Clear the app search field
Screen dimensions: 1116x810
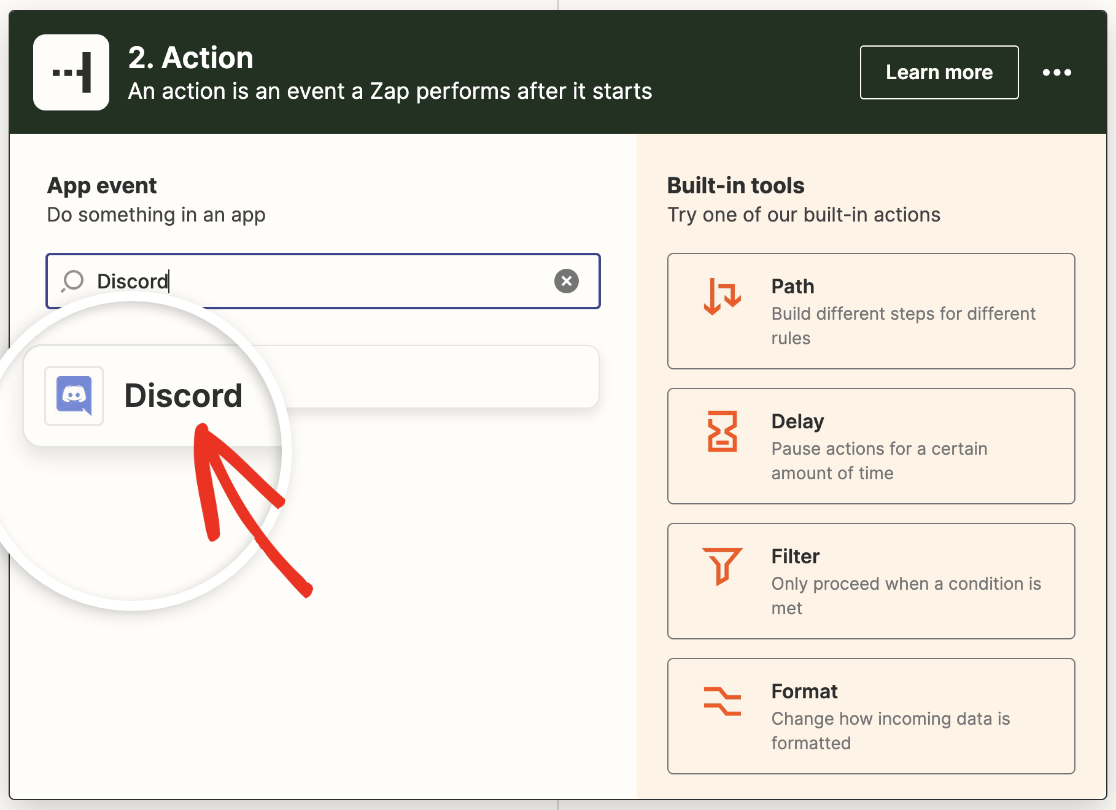click(x=567, y=281)
